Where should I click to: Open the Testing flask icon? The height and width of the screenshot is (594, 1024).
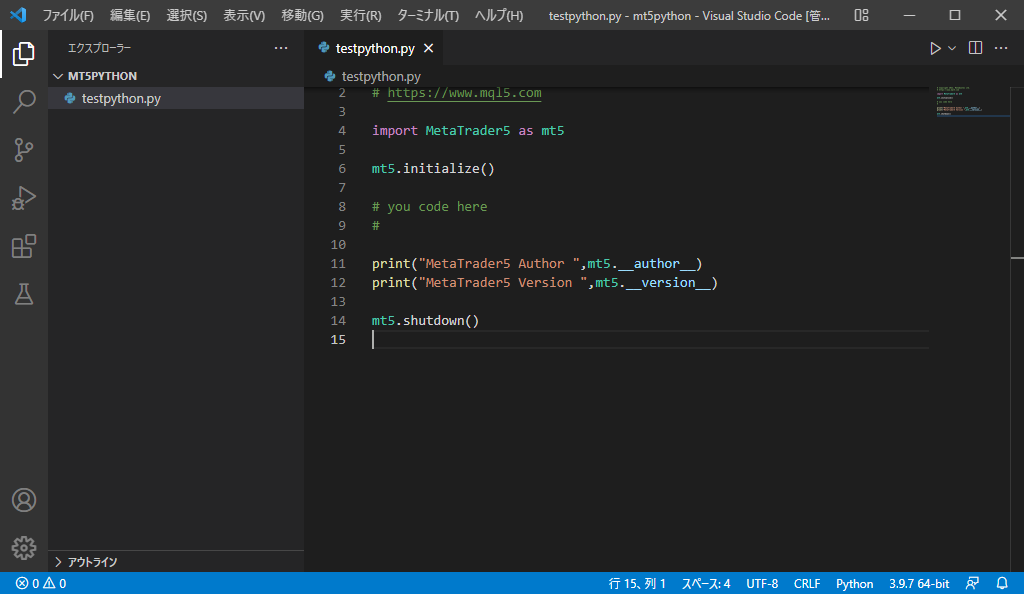point(24,294)
